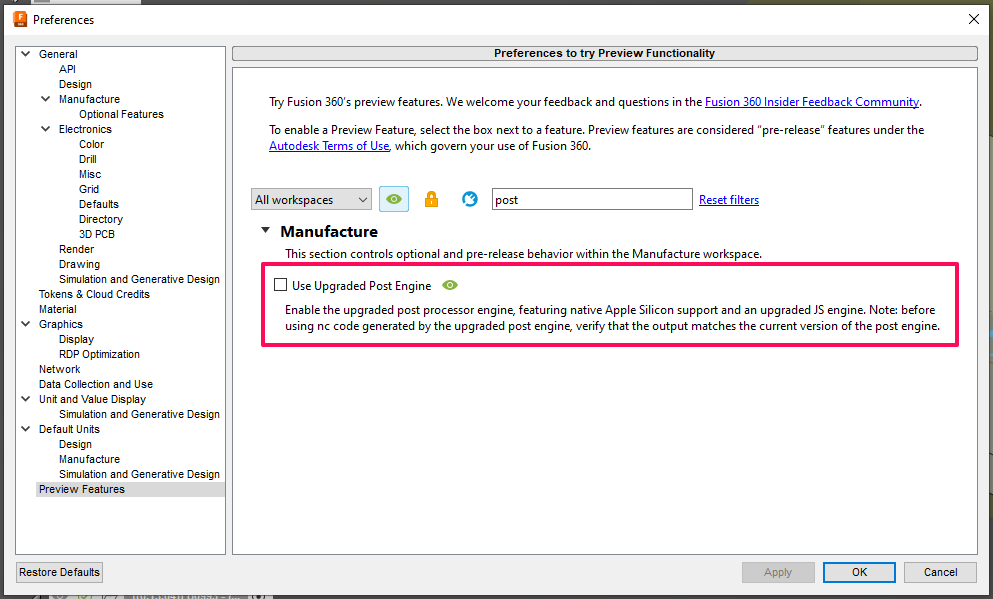
Task: Click the eye beside Use Upgraded Post Engine
Action: (449, 285)
